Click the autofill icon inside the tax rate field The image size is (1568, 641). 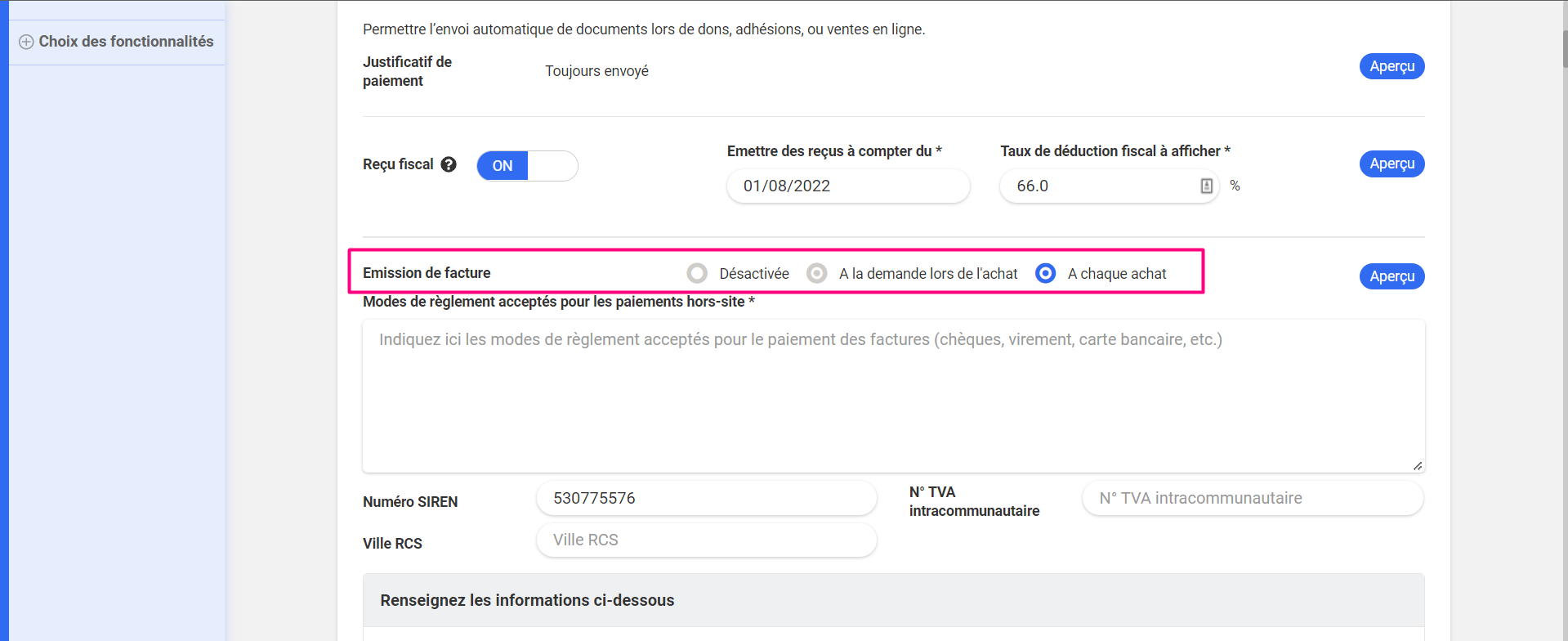1206,186
